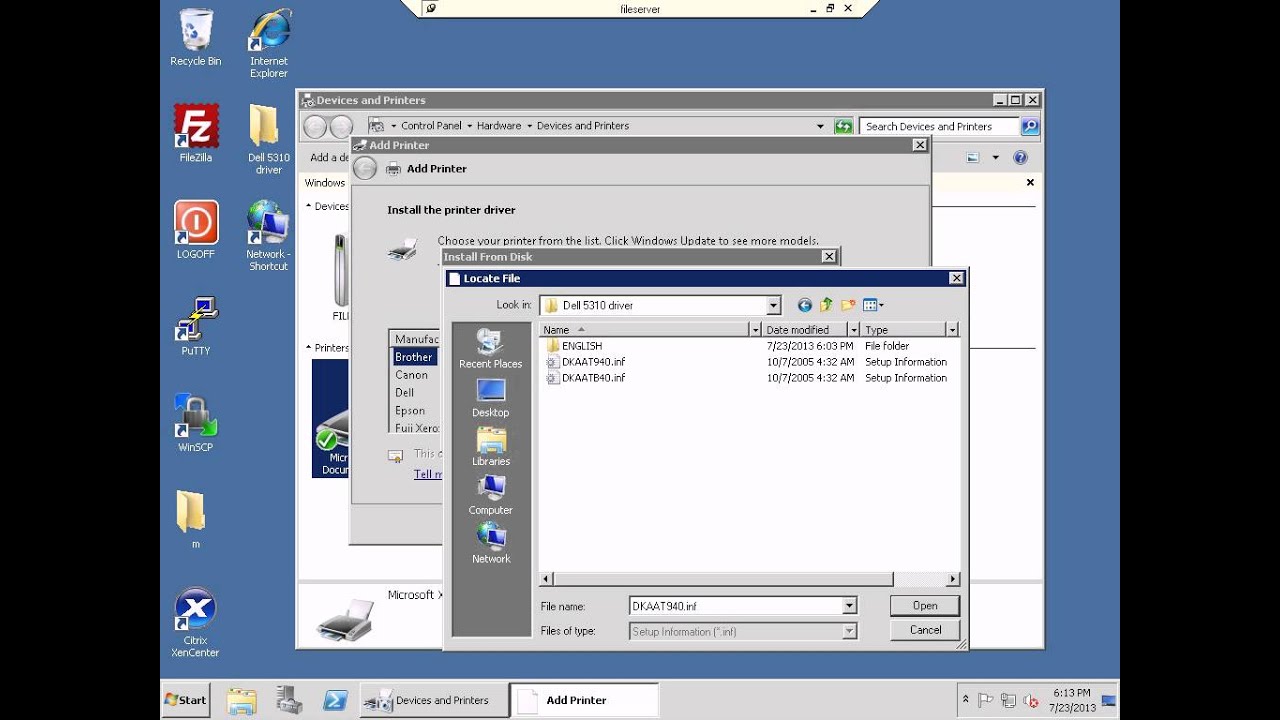1280x720 pixels.
Task: Click the horizontal scrollbar in the file list
Action: [723, 579]
